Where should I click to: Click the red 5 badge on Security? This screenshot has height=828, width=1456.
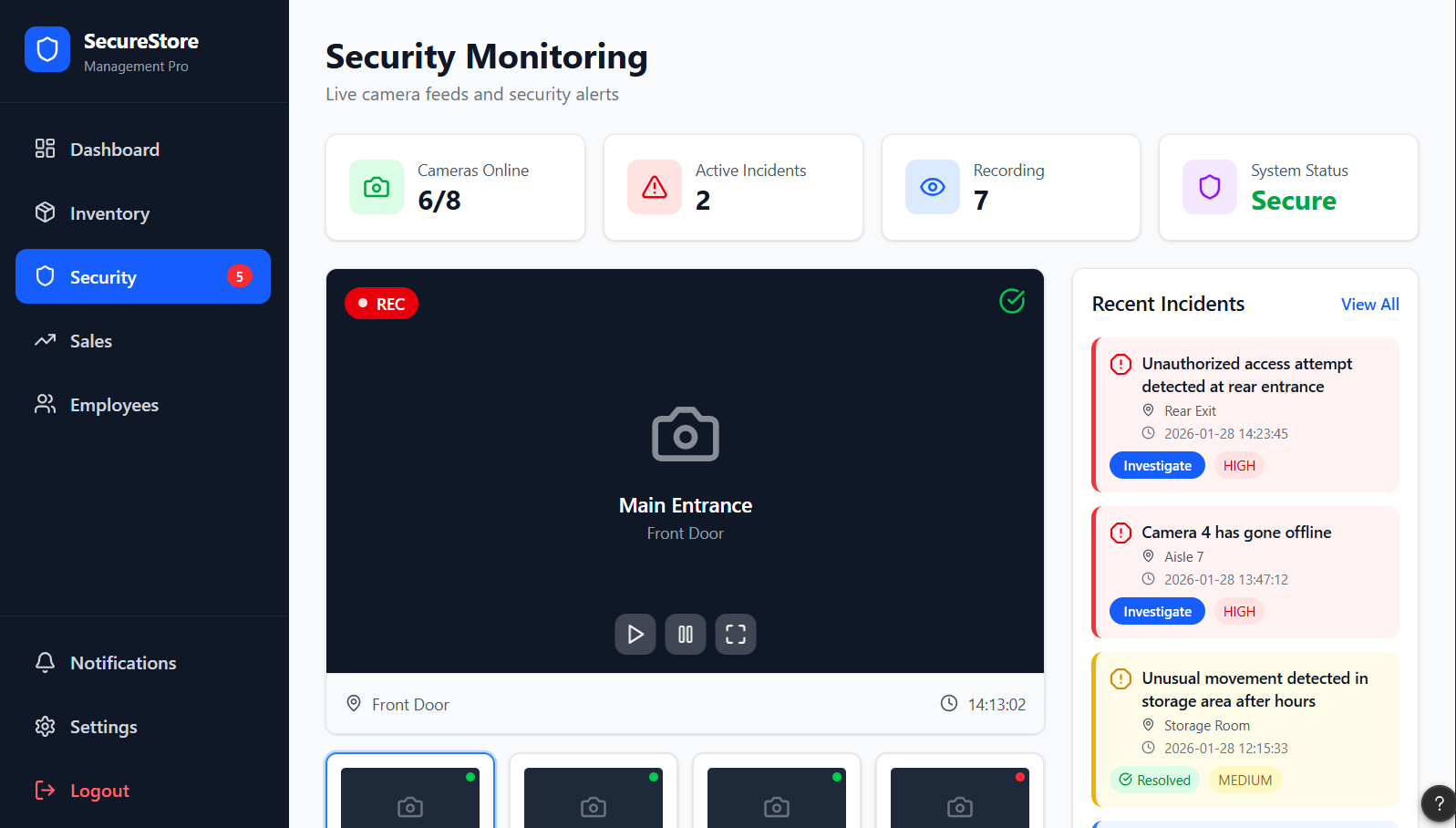tap(240, 276)
